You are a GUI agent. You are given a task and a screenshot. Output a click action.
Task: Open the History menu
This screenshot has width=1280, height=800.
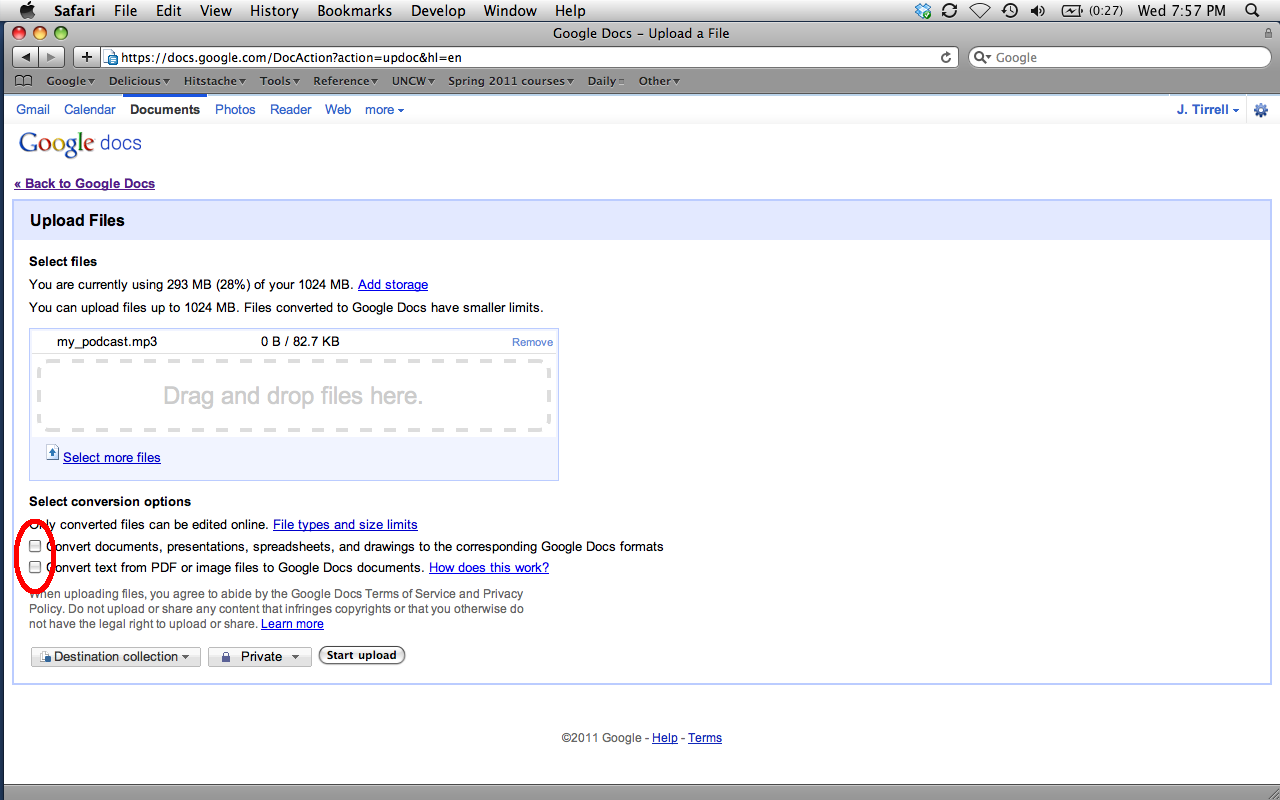pyautogui.click(x=274, y=11)
